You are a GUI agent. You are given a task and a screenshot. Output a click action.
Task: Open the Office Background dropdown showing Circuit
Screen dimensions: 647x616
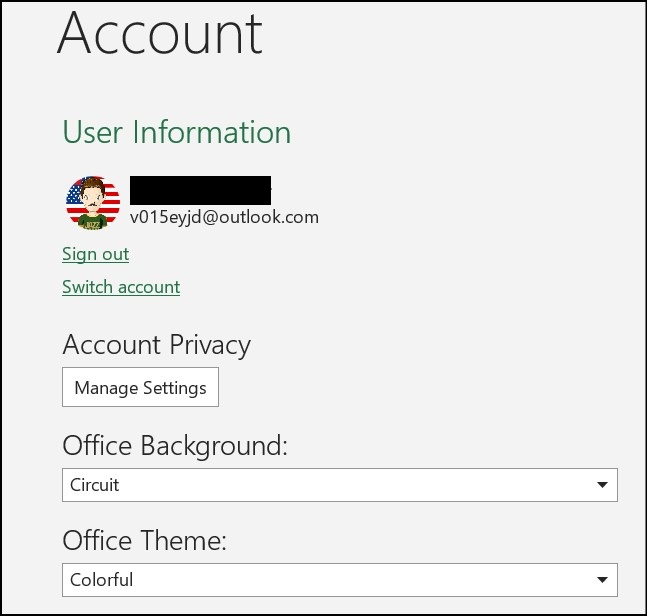pyautogui.click(x=340, y=485)
